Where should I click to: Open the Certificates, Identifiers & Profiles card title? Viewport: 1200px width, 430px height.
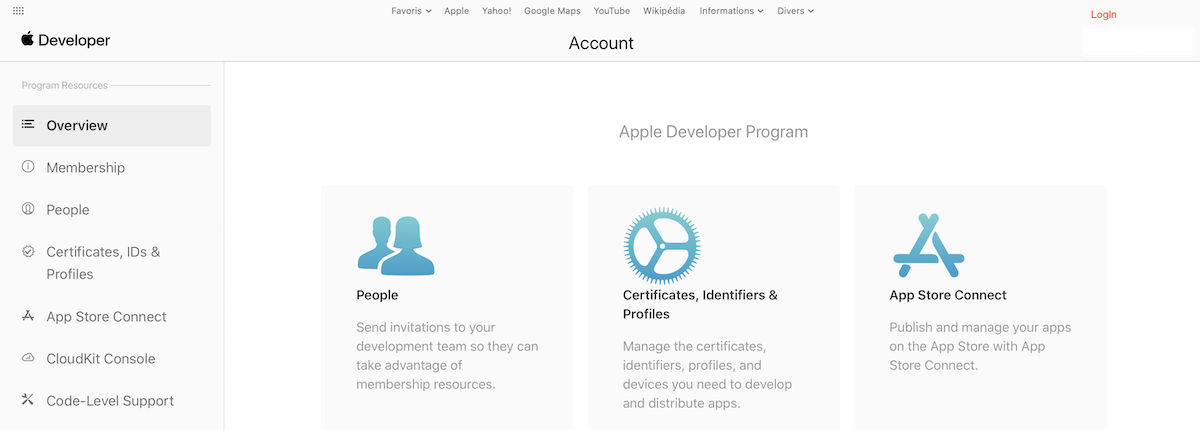(700, 304)
